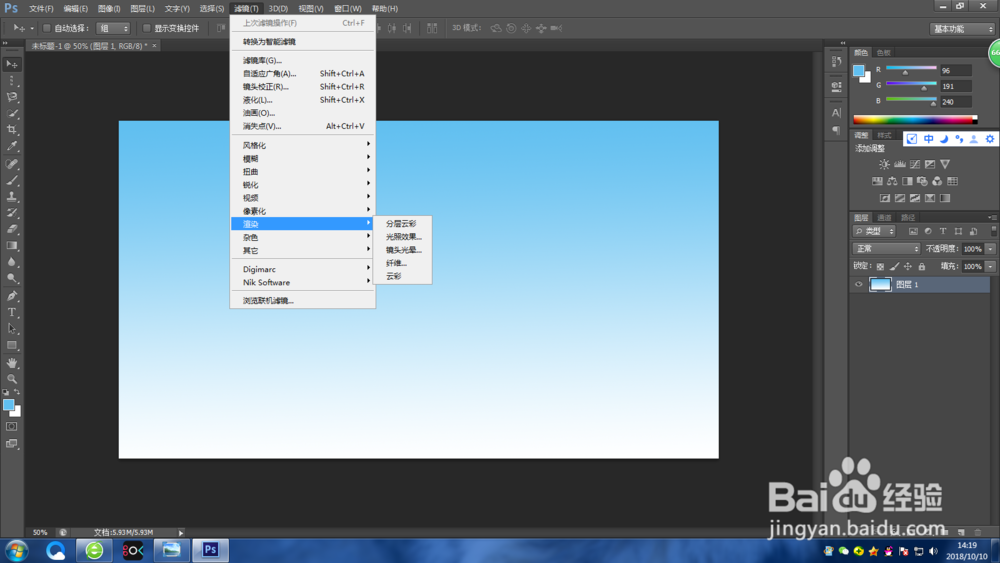
Task: Open the collapsed Paragraph panel icon
Action: 836,130
